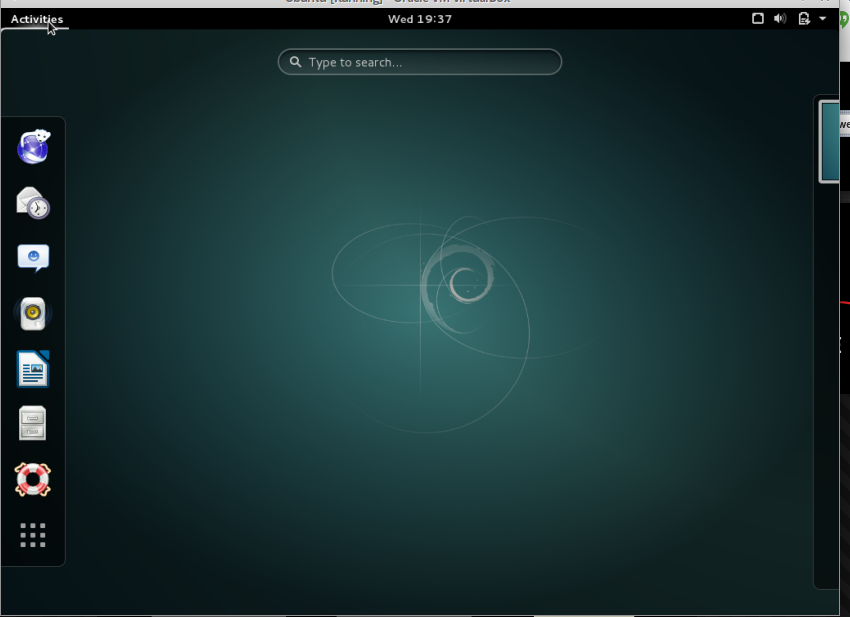Click the volume speaker icon
This screenshot has height=617, width=850.
[x=780, y=19]
